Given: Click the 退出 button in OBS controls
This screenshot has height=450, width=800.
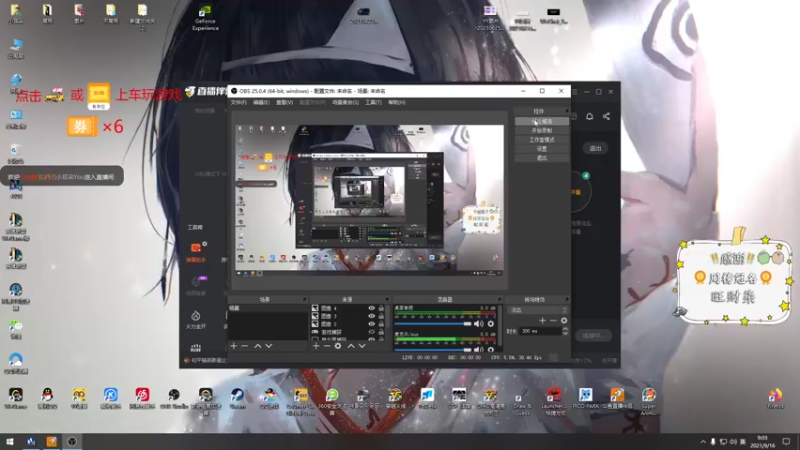Looking at the screenshot, I should point(542,158).
